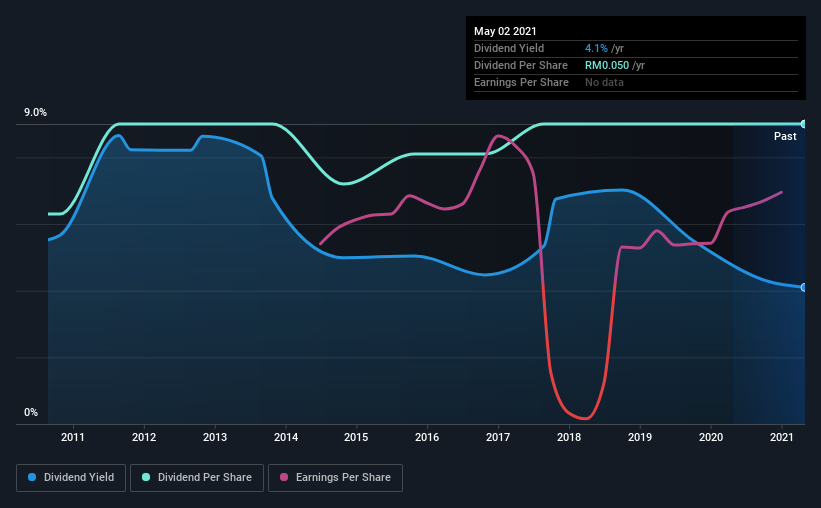The width and height of the screenshot is (821, 508).
Task: Click the 9.0% y-axis label
Action: 35,113
